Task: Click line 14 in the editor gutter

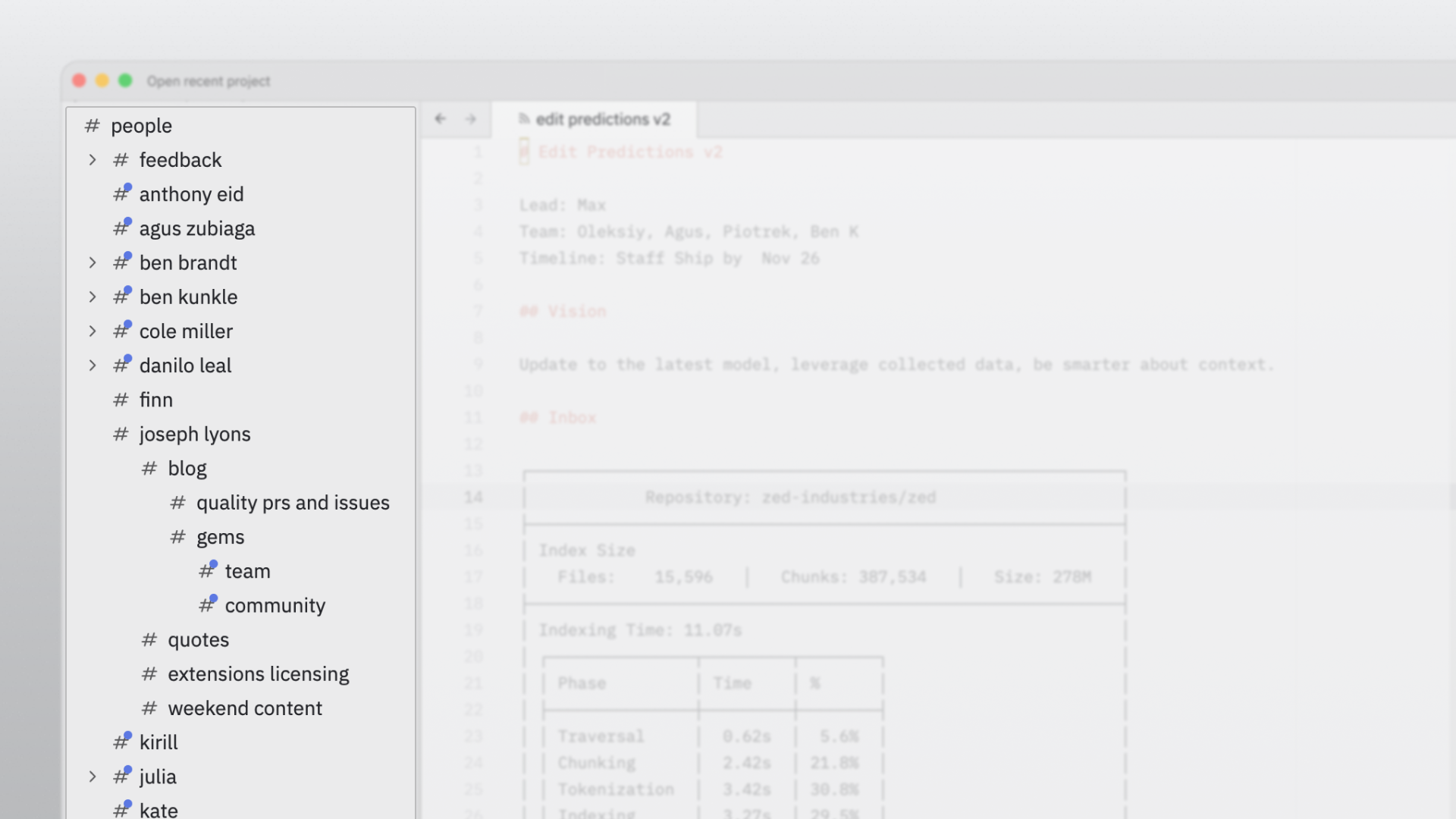Action: tap(473, 497)
